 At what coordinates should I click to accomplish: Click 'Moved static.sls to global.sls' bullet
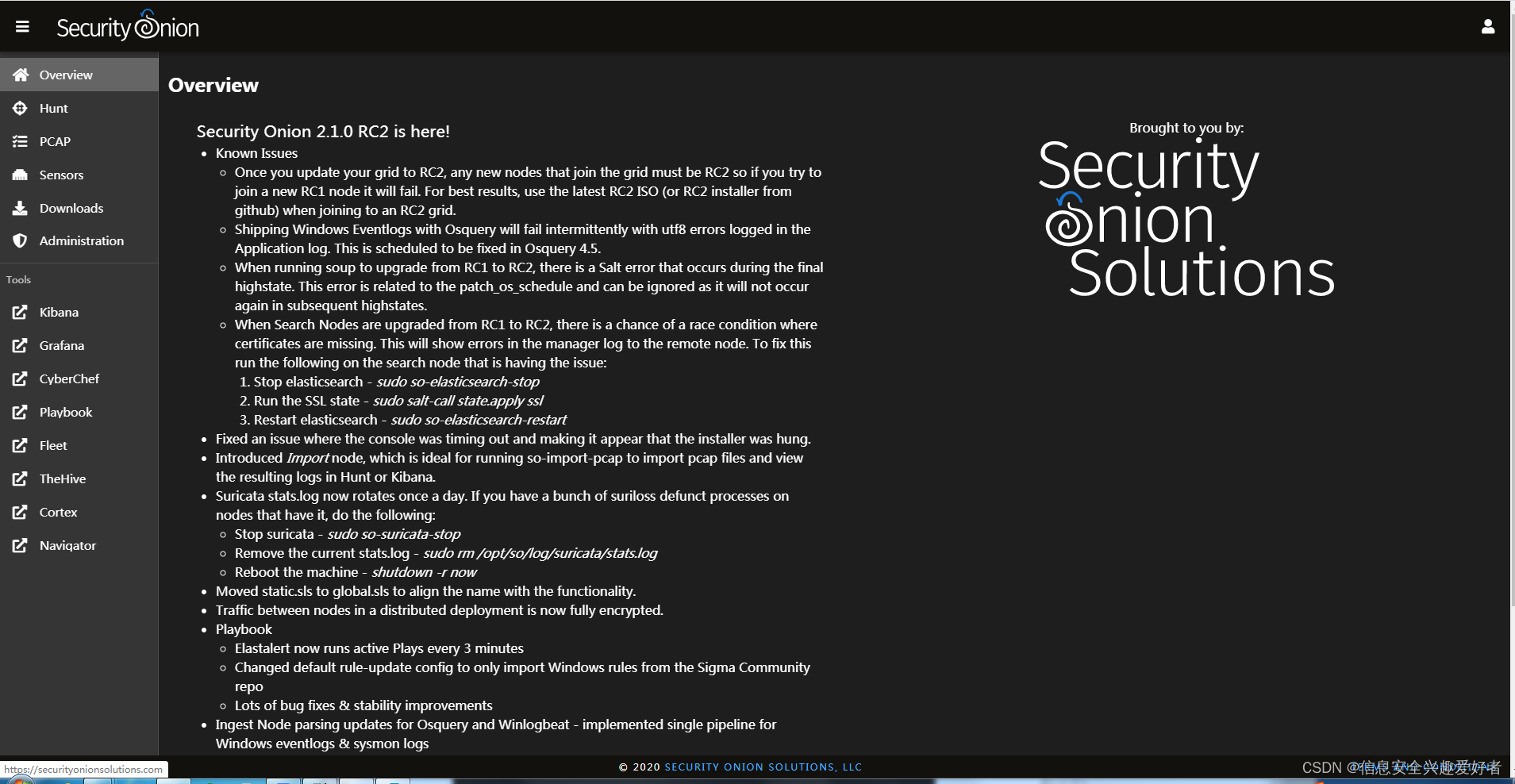(x=425, y=591)
